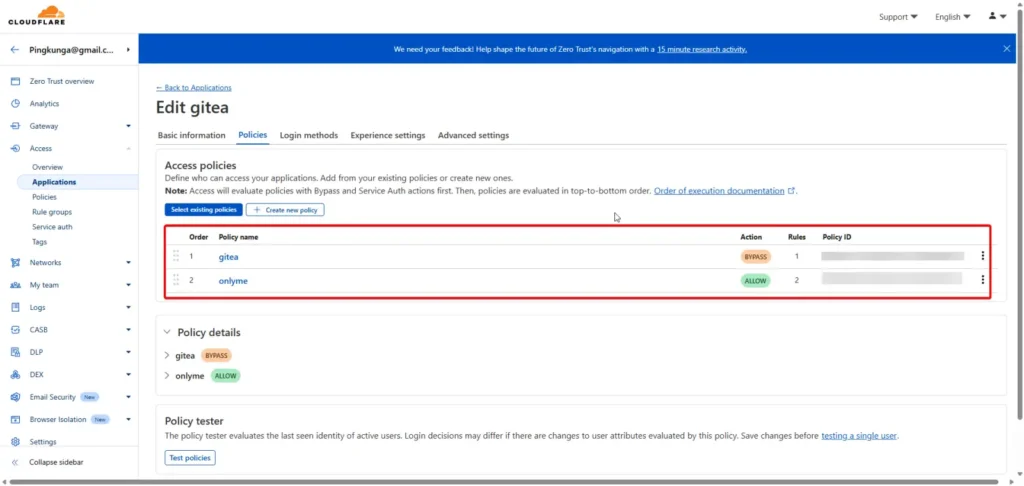Open Tags in the sidebar

40,242
